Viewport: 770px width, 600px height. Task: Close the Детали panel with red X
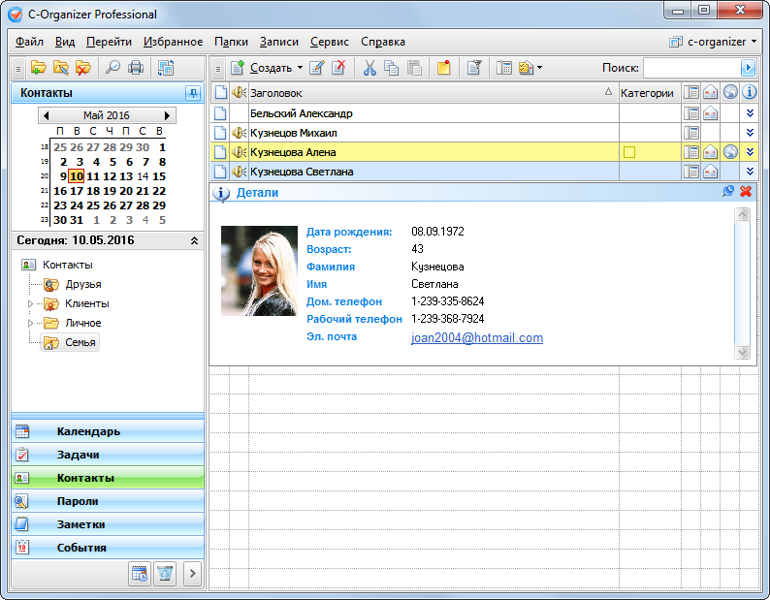746,191
